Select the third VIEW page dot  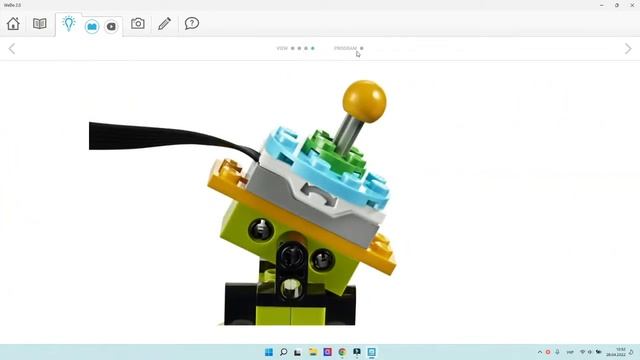click(306, 48)
